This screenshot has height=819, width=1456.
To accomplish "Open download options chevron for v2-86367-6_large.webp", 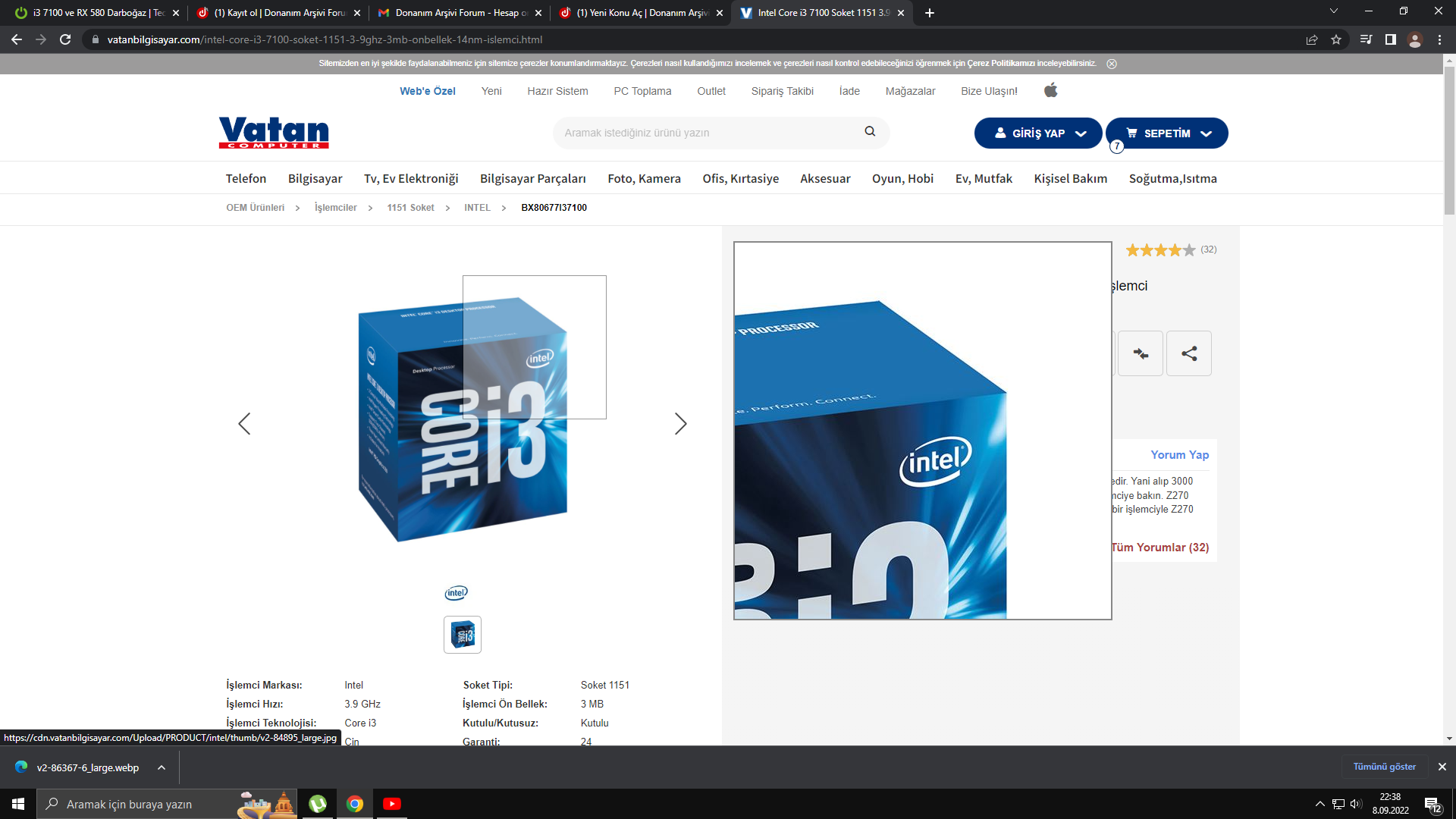I will pyautogui.click(x=162, y=767).
